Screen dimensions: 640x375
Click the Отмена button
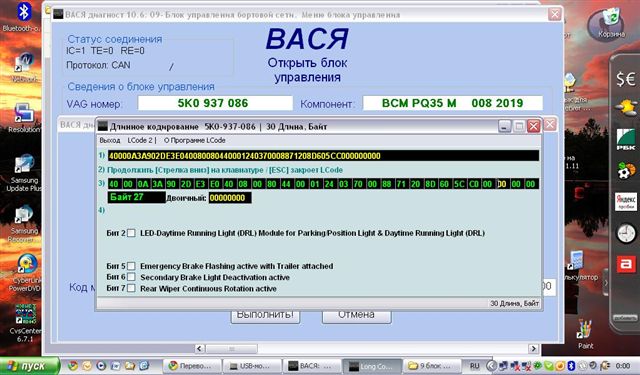(x=356, y=315)
